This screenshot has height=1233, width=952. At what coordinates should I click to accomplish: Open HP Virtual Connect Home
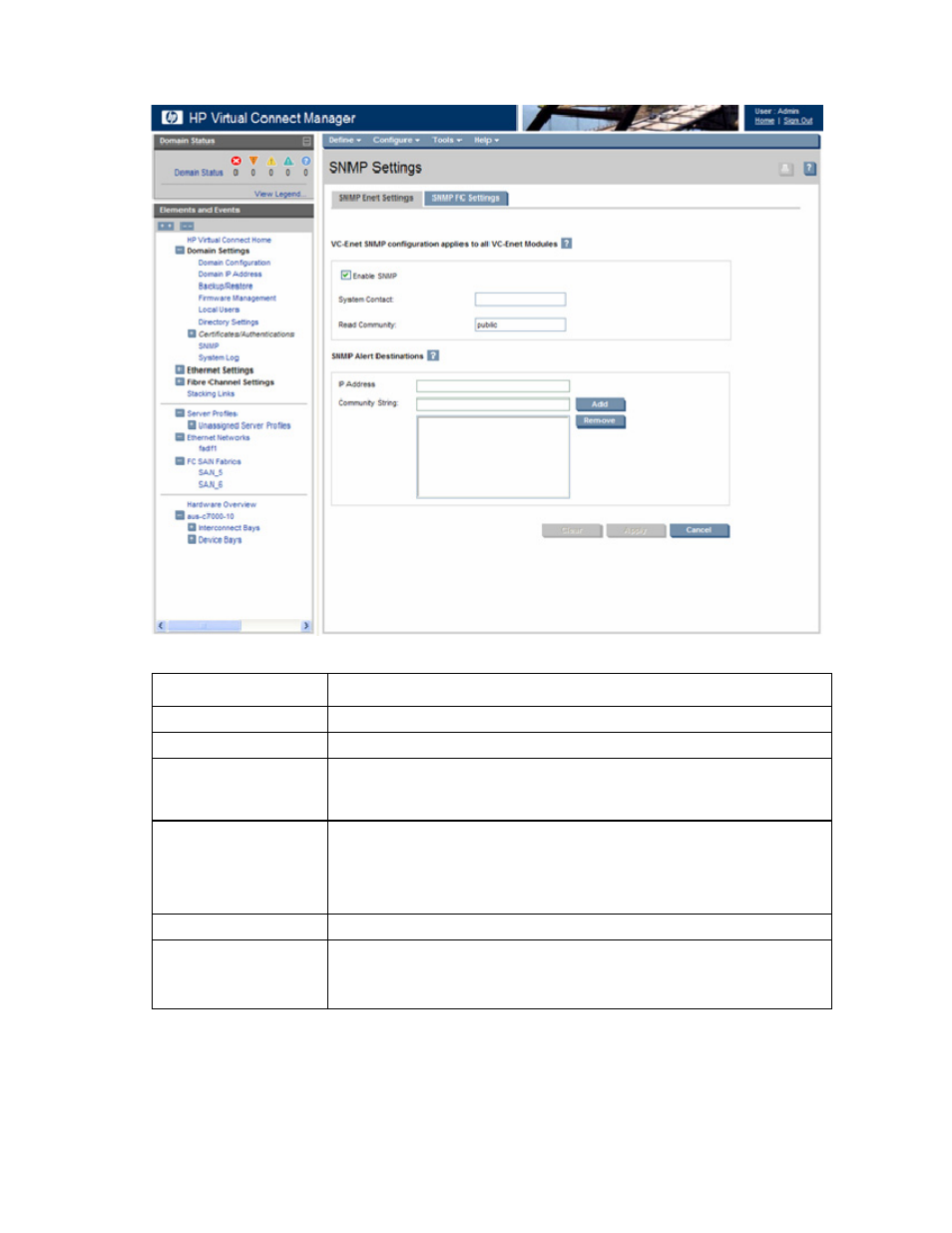(229, 240)
